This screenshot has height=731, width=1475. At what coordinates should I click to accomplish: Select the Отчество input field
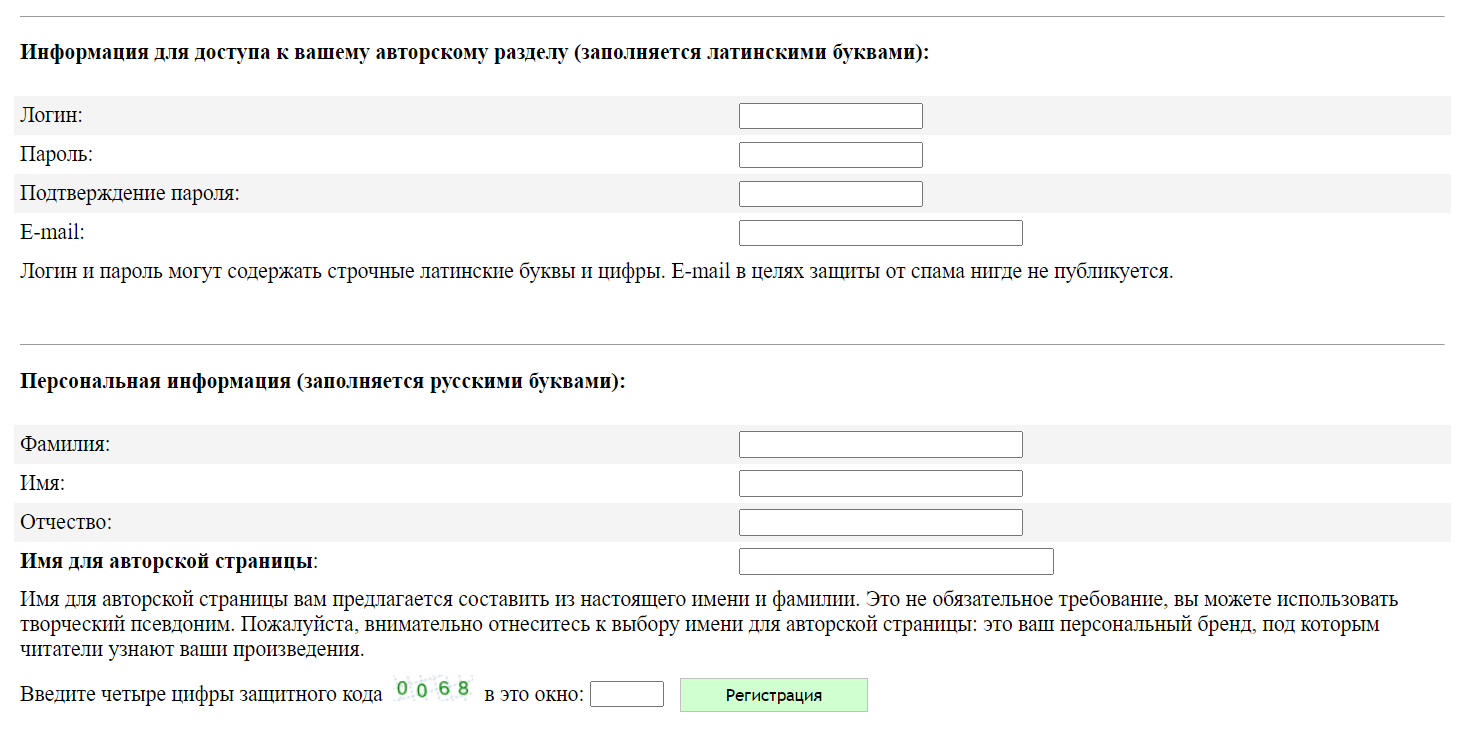[880, 522]
